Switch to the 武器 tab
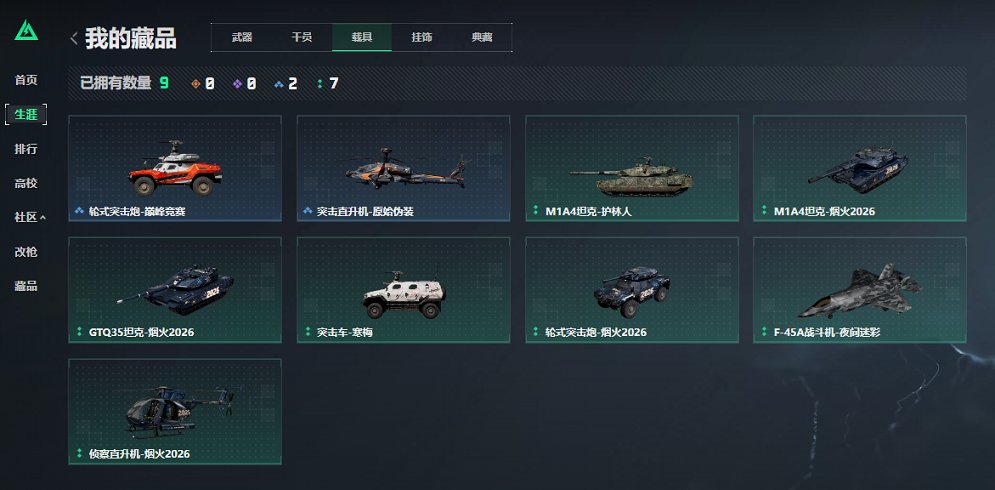The image size is (995, 490). click(x=242, y=37)
